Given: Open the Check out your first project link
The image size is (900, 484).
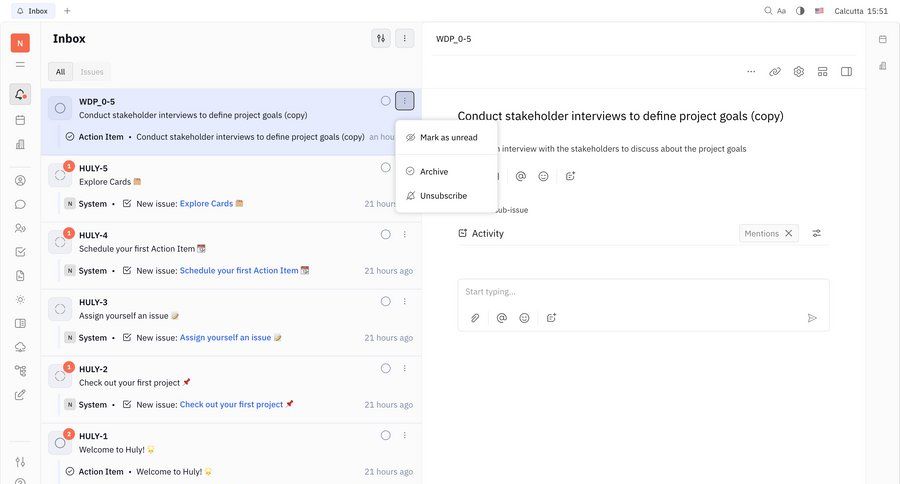Looking at the screenshot, I should (x=236, y=405).
